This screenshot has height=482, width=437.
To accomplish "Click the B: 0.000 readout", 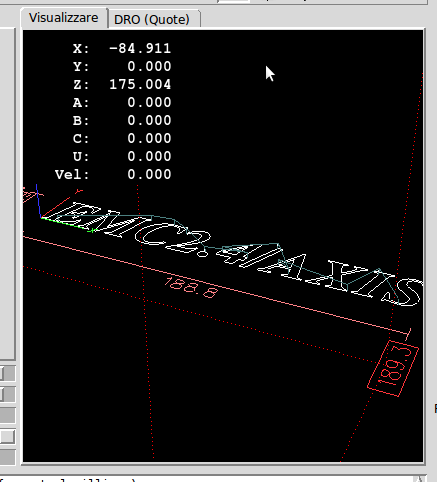I will pyautogui.click(x=122, y=121).
